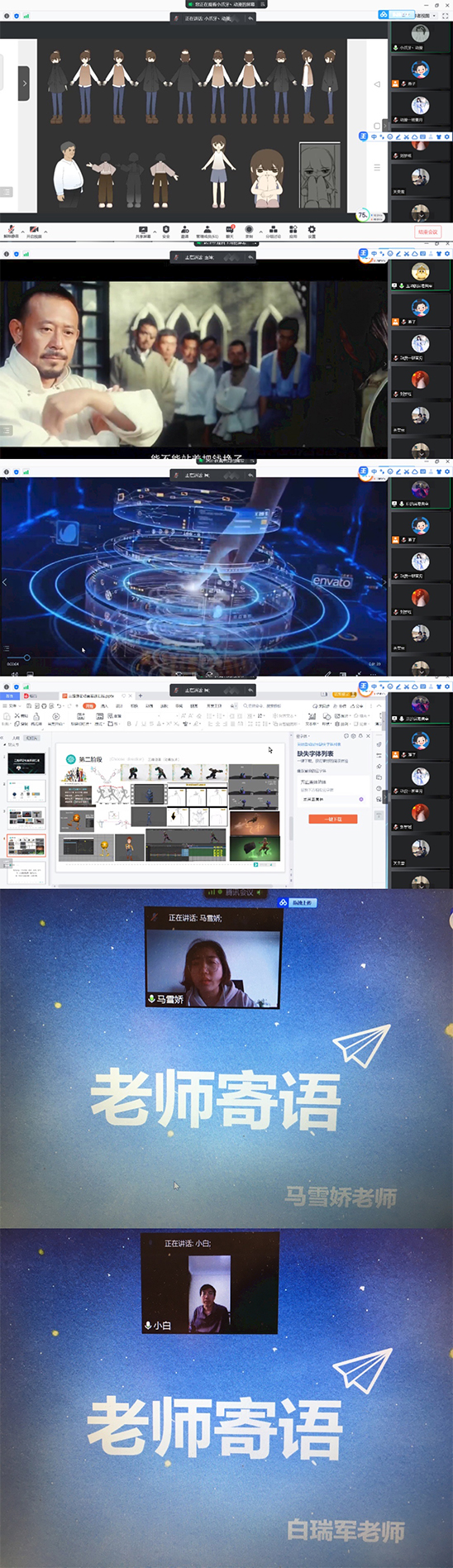The width and height of the screenshot is (453, 1568).
Task: Click the orange 一键下载 button in font pane
Action: pyautogui.click(x=334, y=819)
